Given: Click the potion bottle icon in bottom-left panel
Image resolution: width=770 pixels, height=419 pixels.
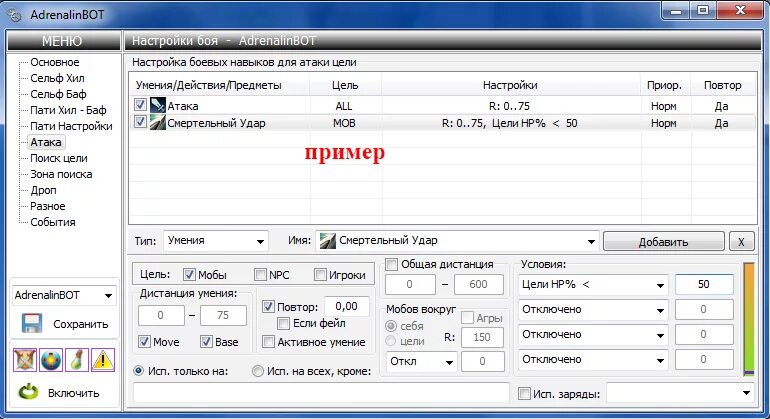Looking at the screenshot, I should (77, 360).
